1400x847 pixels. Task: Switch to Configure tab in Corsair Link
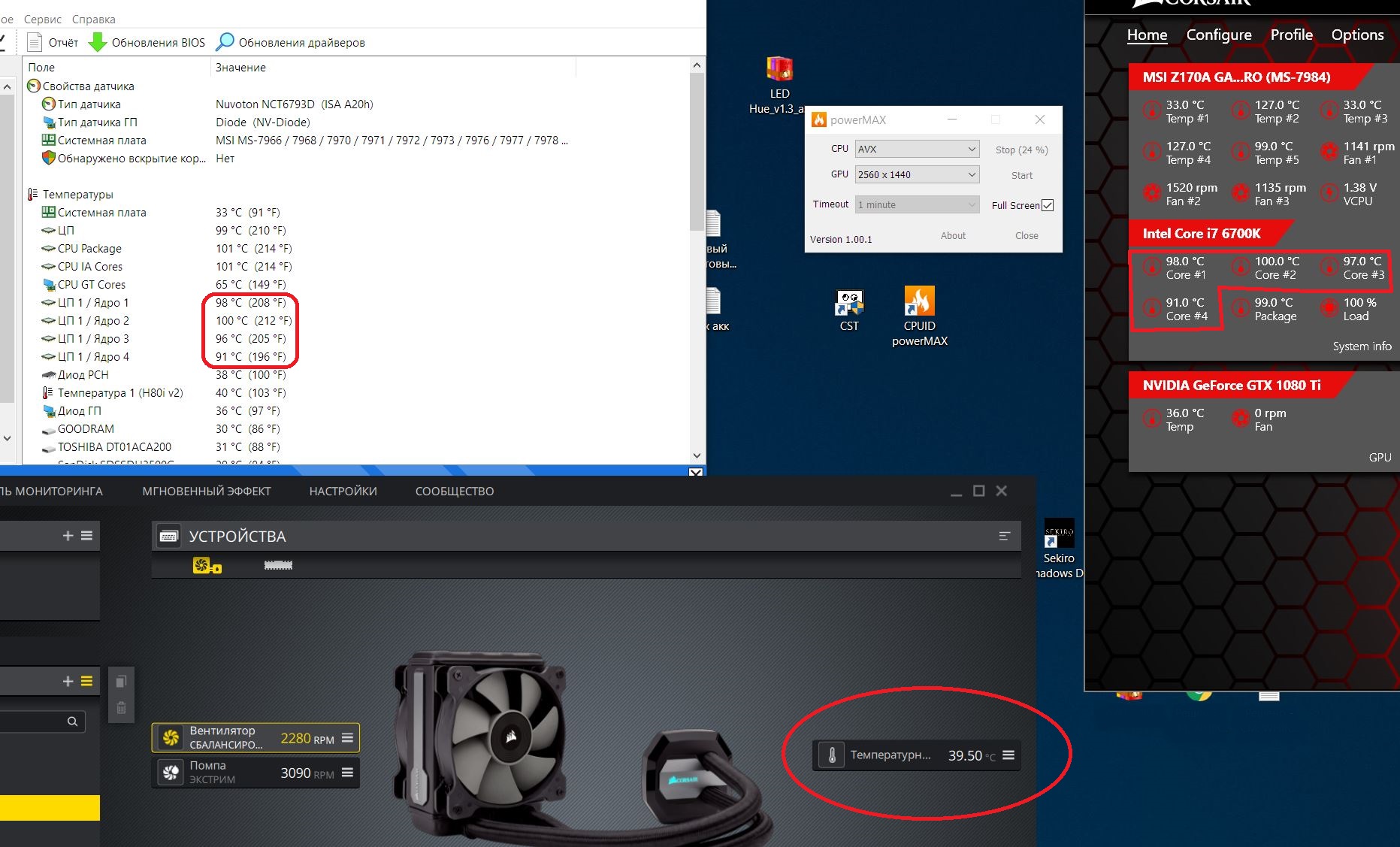point(1219,35)
